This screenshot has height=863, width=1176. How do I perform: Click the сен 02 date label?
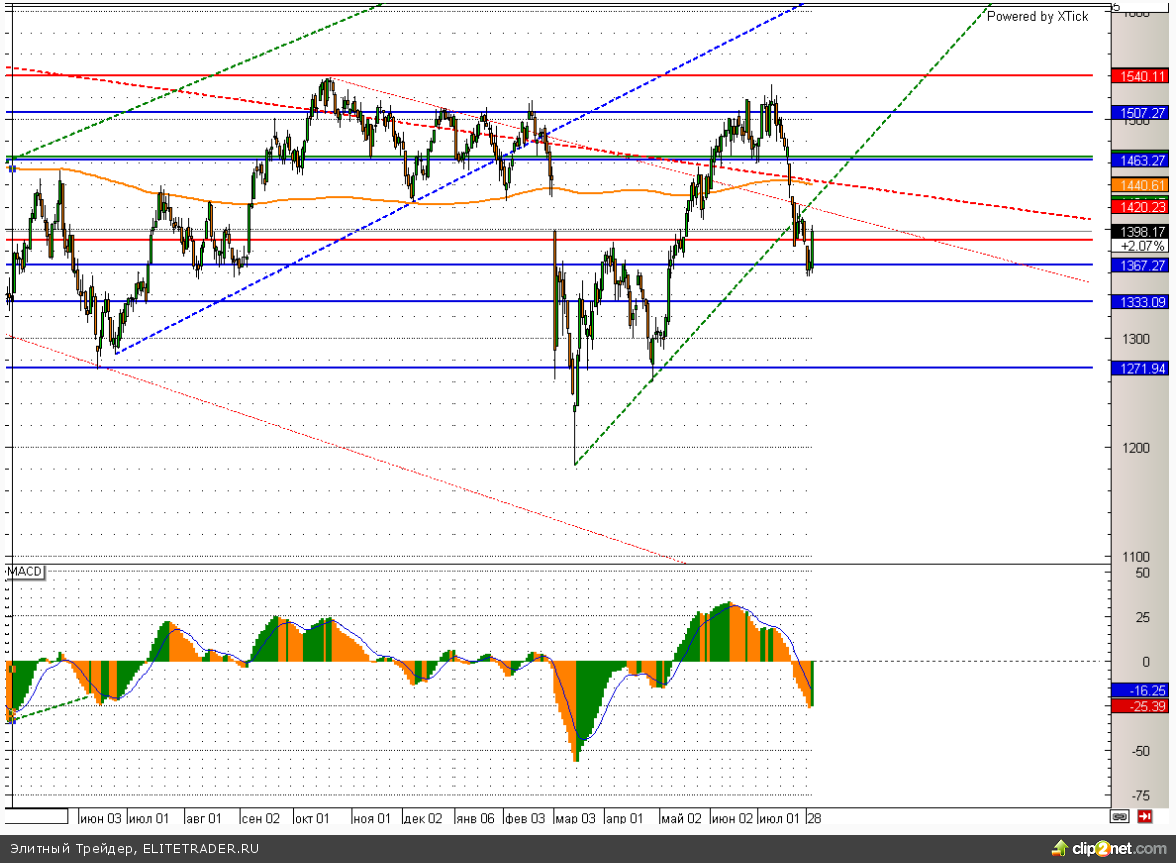(x=260, y=818)
